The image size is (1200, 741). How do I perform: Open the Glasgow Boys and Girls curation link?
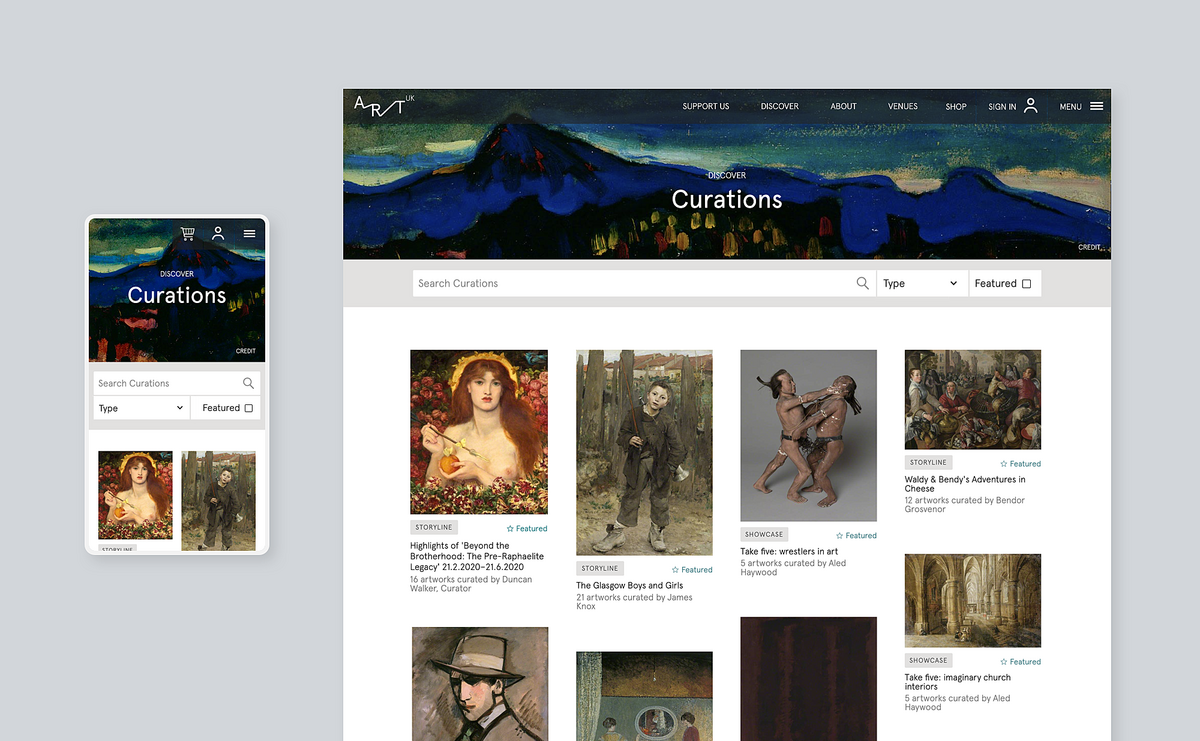(x=631, y=586)
